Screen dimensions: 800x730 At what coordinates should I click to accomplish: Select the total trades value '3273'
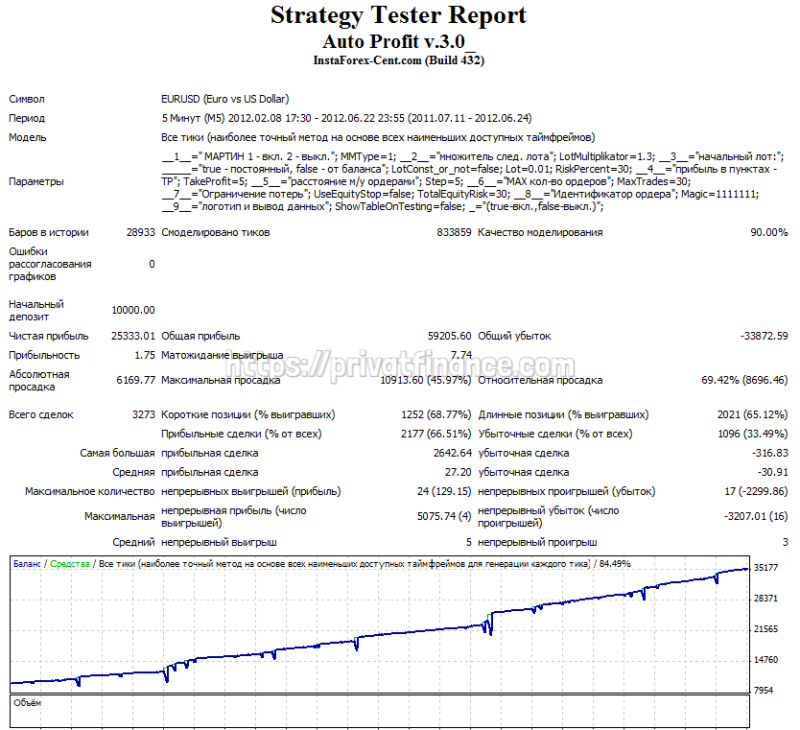point(143,415)
